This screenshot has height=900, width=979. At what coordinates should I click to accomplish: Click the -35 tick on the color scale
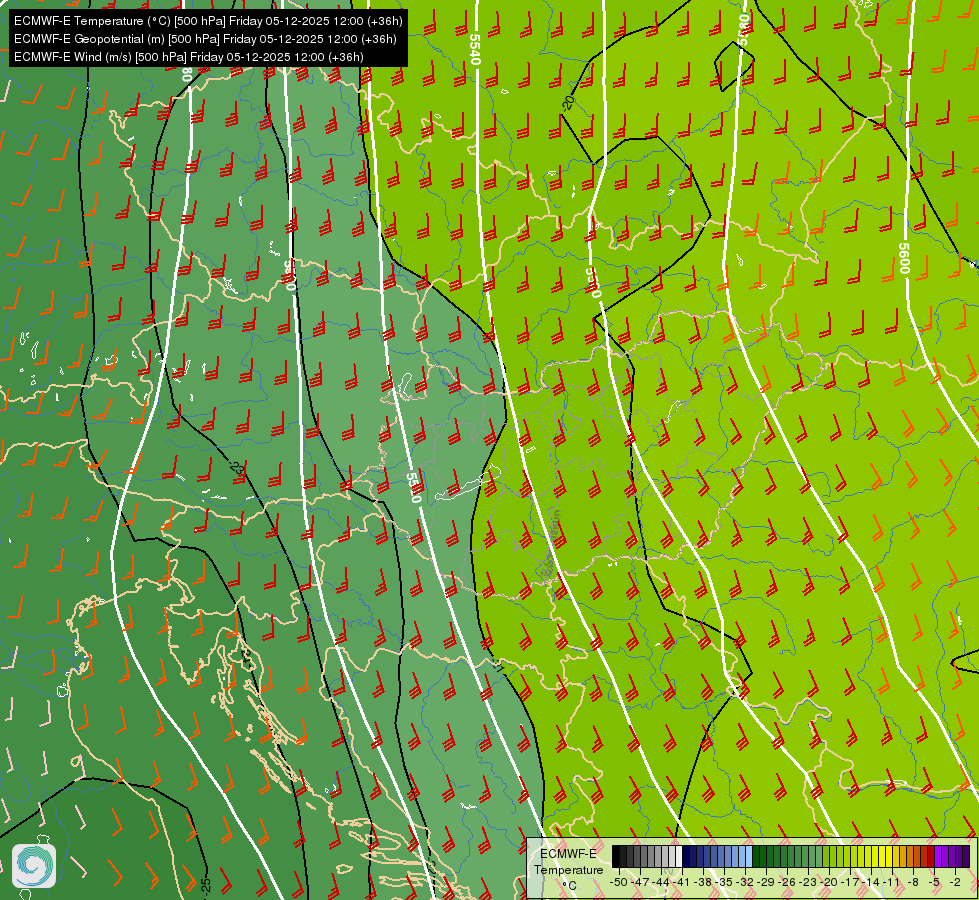tap(724, 882)
